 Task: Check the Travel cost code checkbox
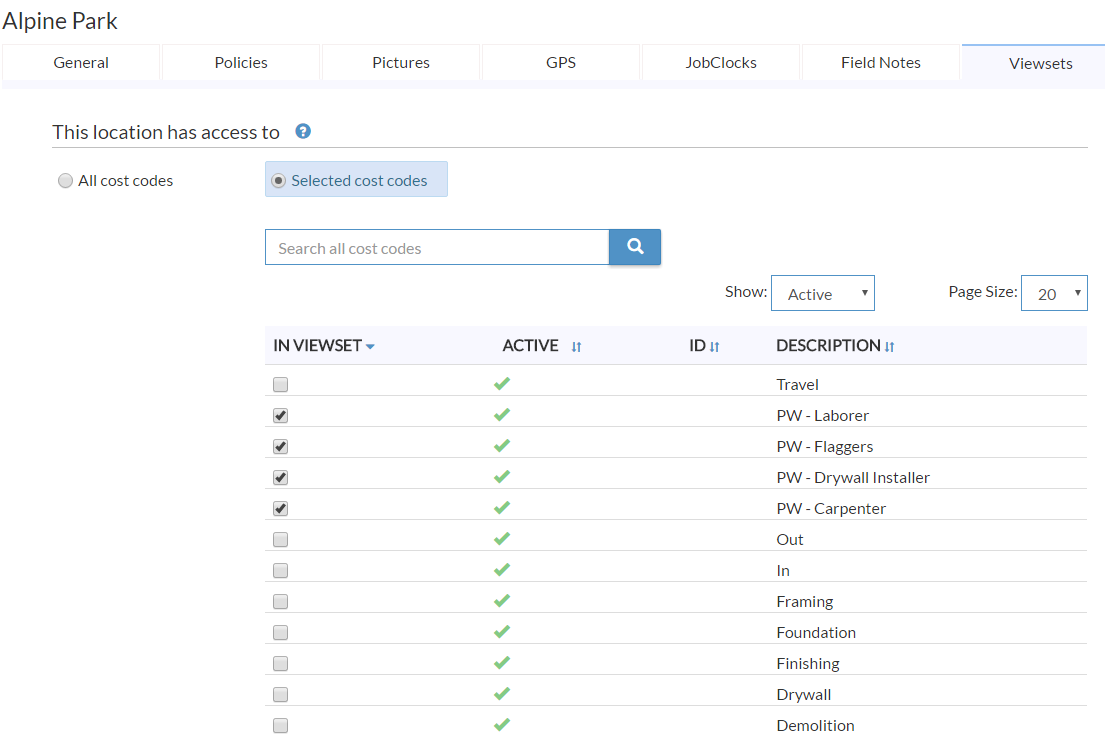[281, 385]
